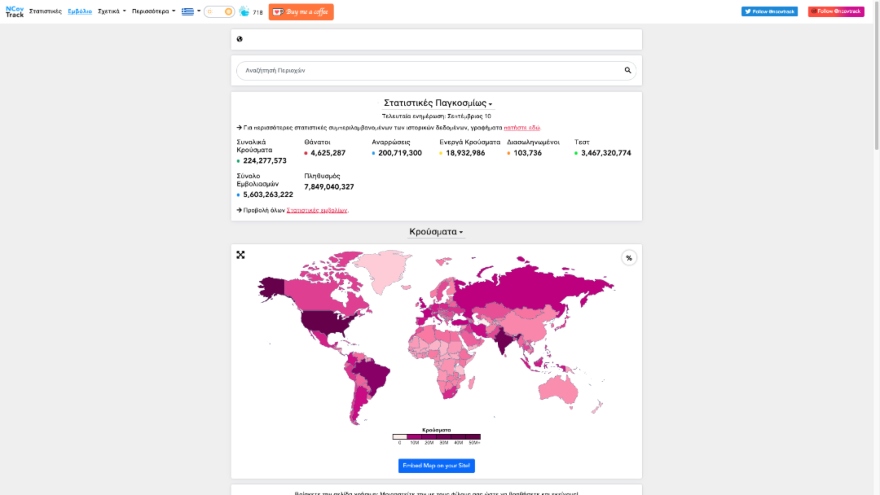Image resolution: width=880 pixels, height=495 pixels.
Task: Expand the map to fullscreen
Action: click(x=241, y=255)
